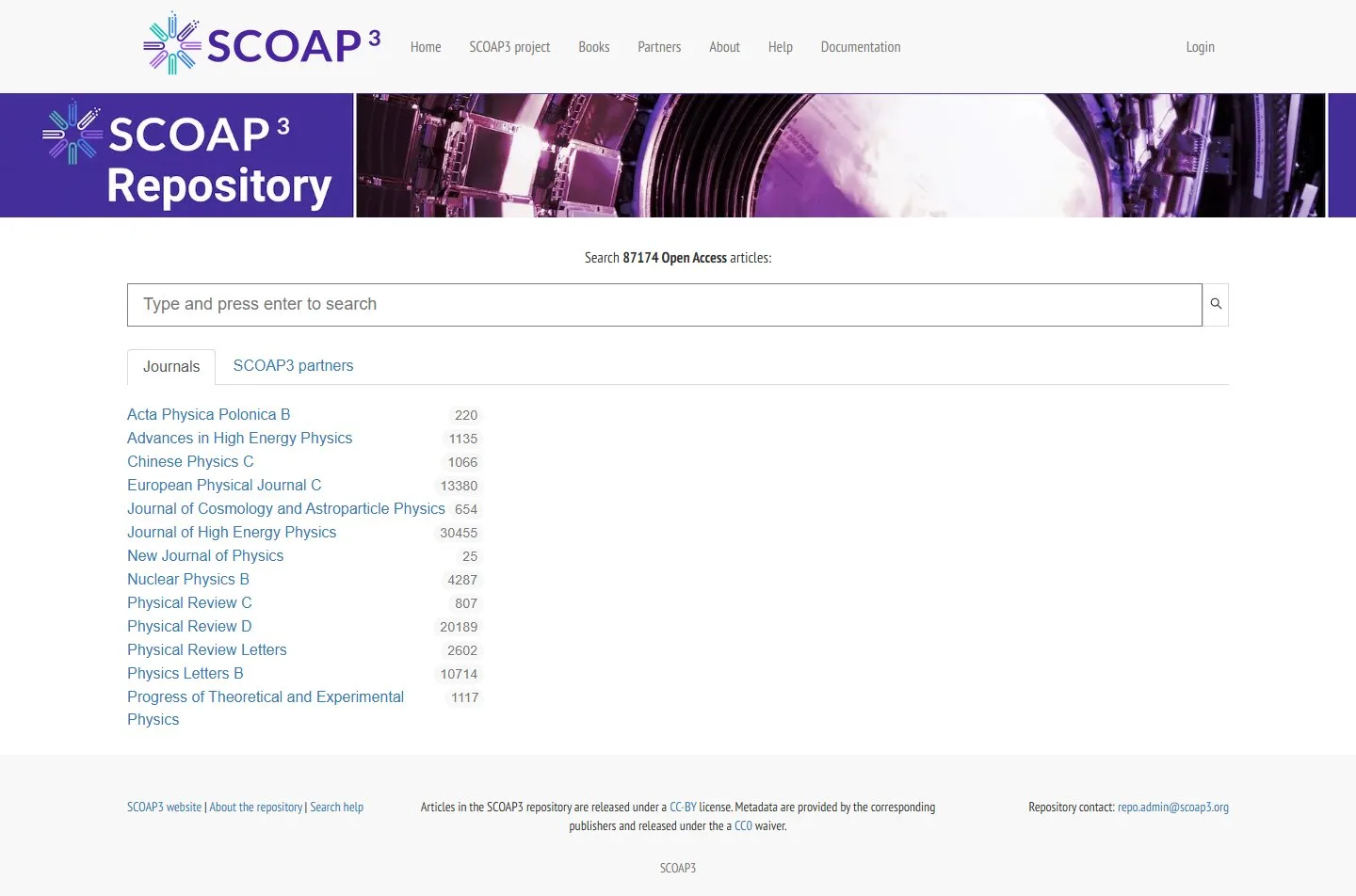The image size is (1356, 896).
Task: Open the Search help footer link
Action: click(x=337, y=808)
